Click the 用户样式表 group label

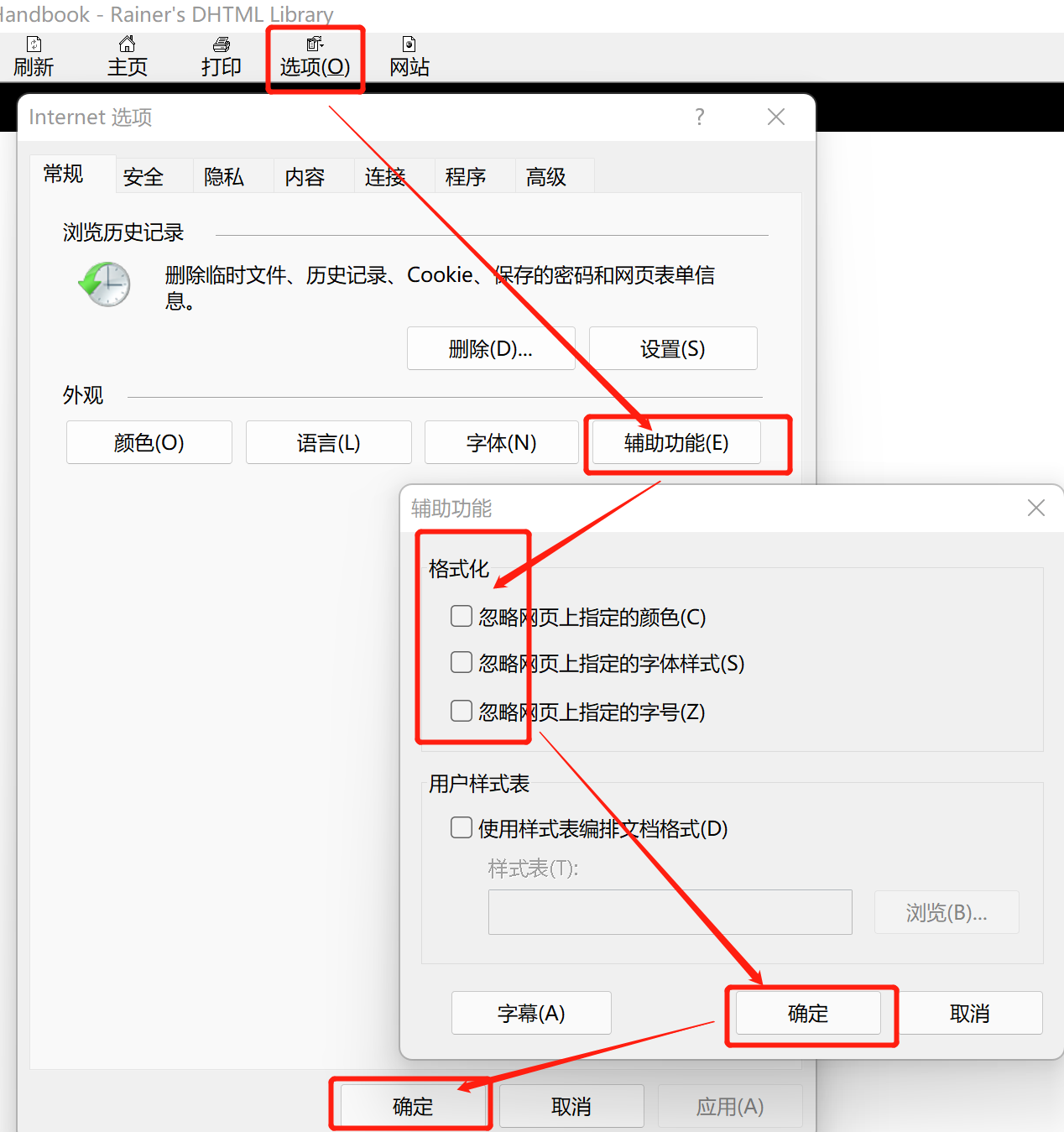[x=479, y=784]
